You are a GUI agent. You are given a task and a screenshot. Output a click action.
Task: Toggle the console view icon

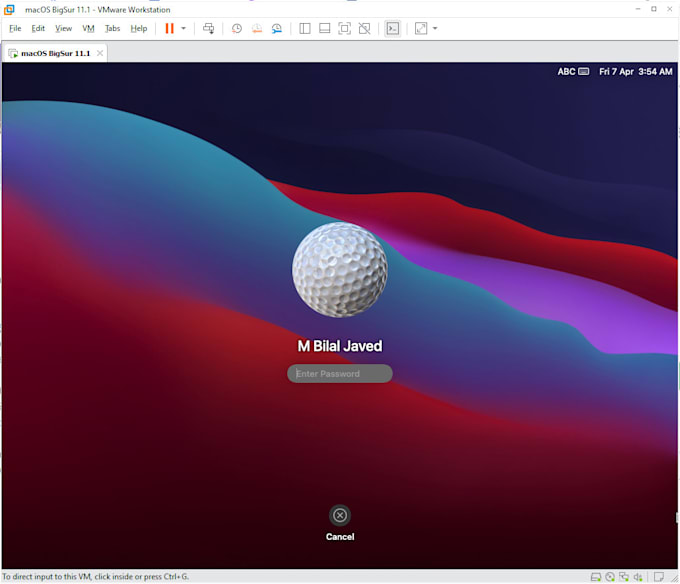[x=392, y=29]
